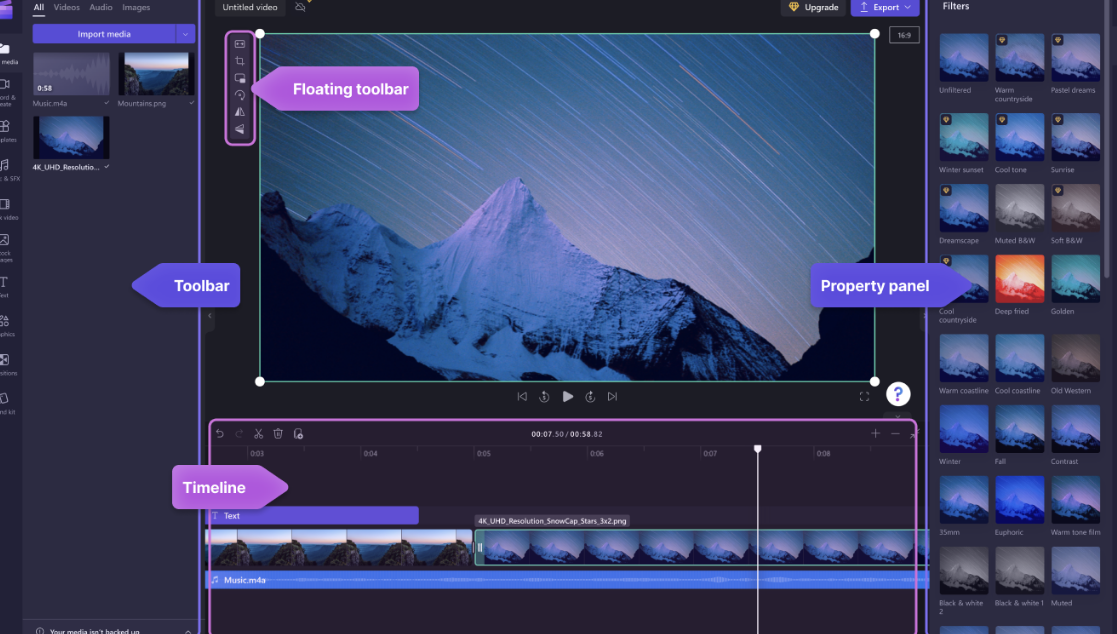Play the video preview

click(x=567, y=397)
